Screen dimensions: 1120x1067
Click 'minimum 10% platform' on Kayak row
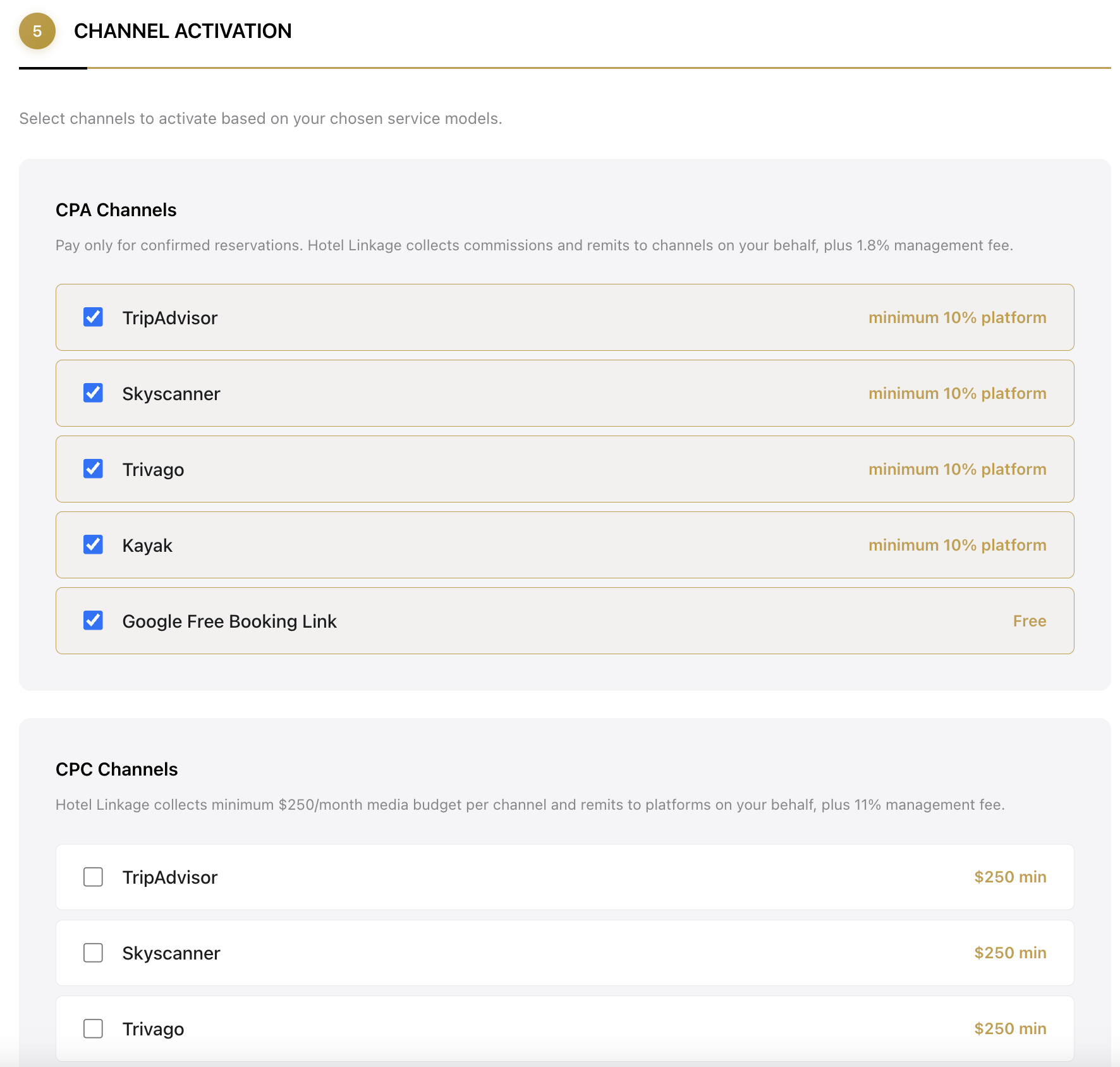(958, 545)
